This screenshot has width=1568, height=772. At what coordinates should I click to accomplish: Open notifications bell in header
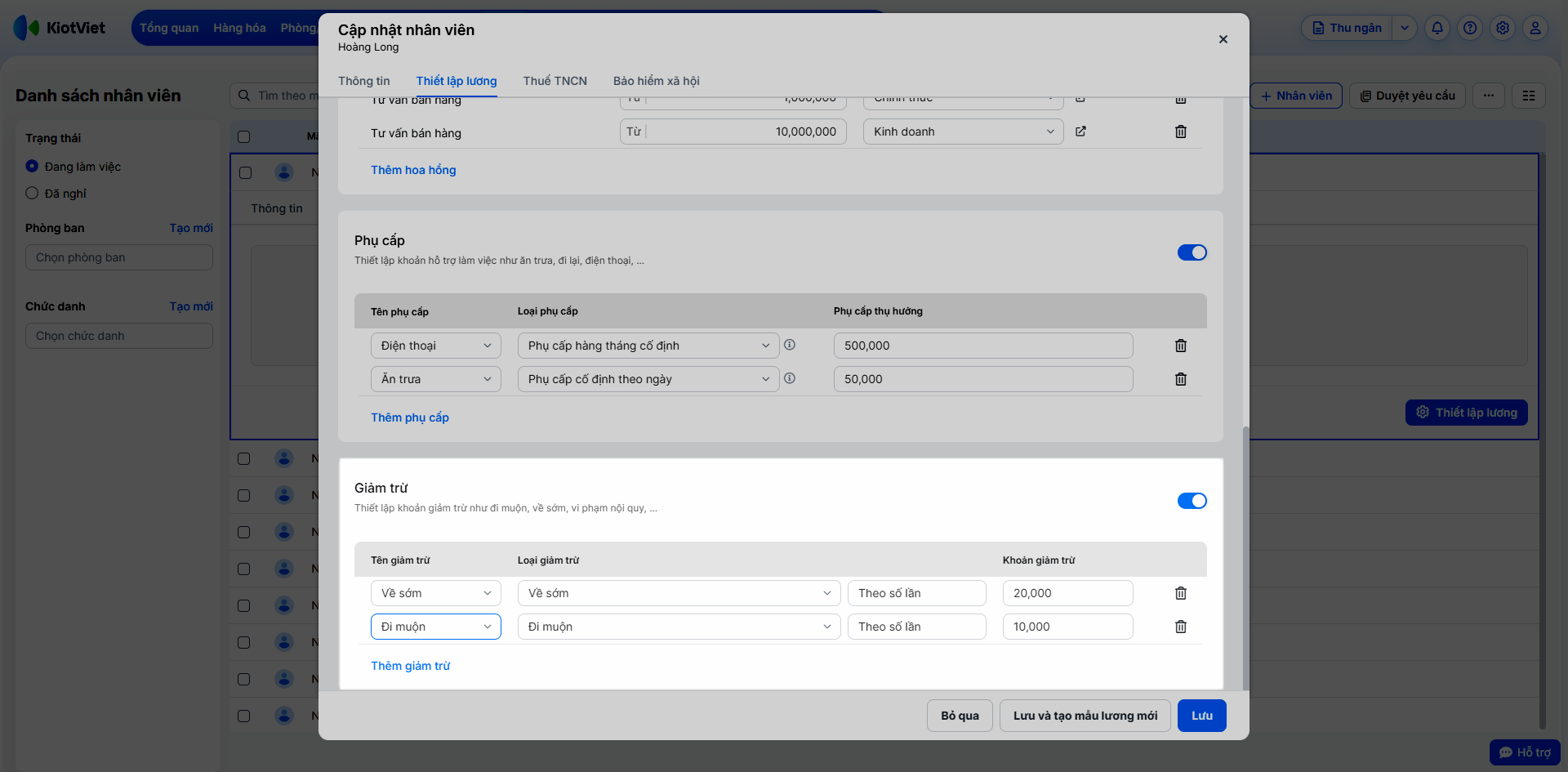pyautogui.click(x=1437, y=28)
